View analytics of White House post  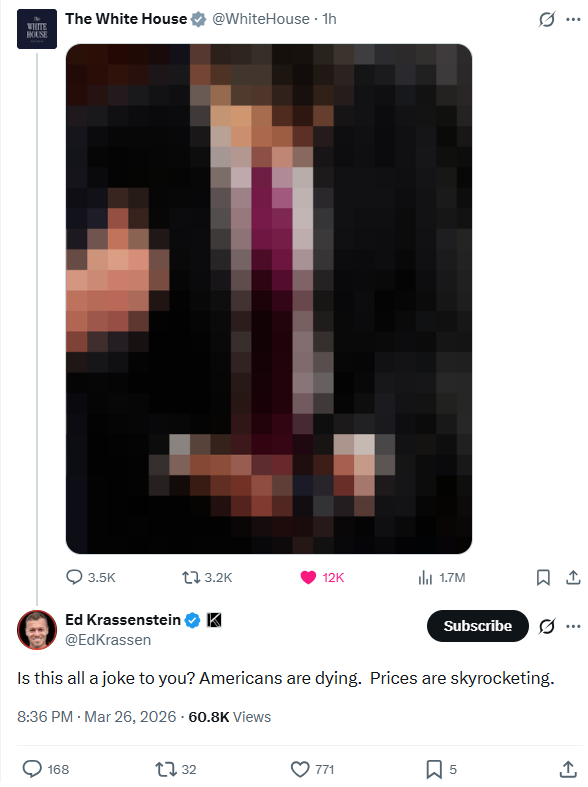click(x=442, y=577)
